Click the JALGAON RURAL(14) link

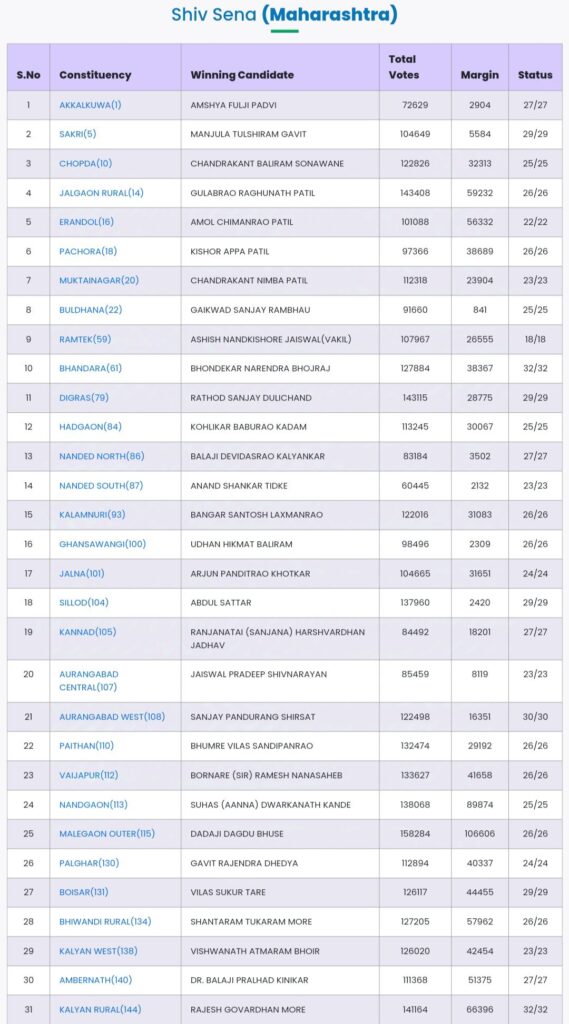click(101, 193)
